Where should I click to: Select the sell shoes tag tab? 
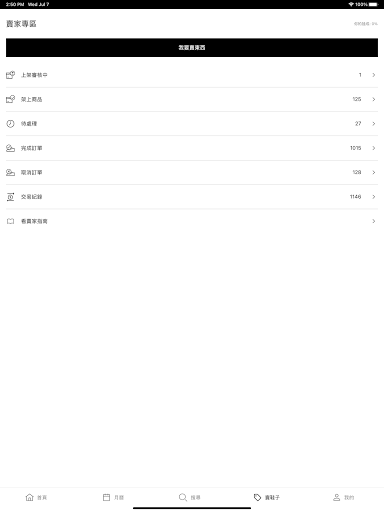tap(267, 497)
